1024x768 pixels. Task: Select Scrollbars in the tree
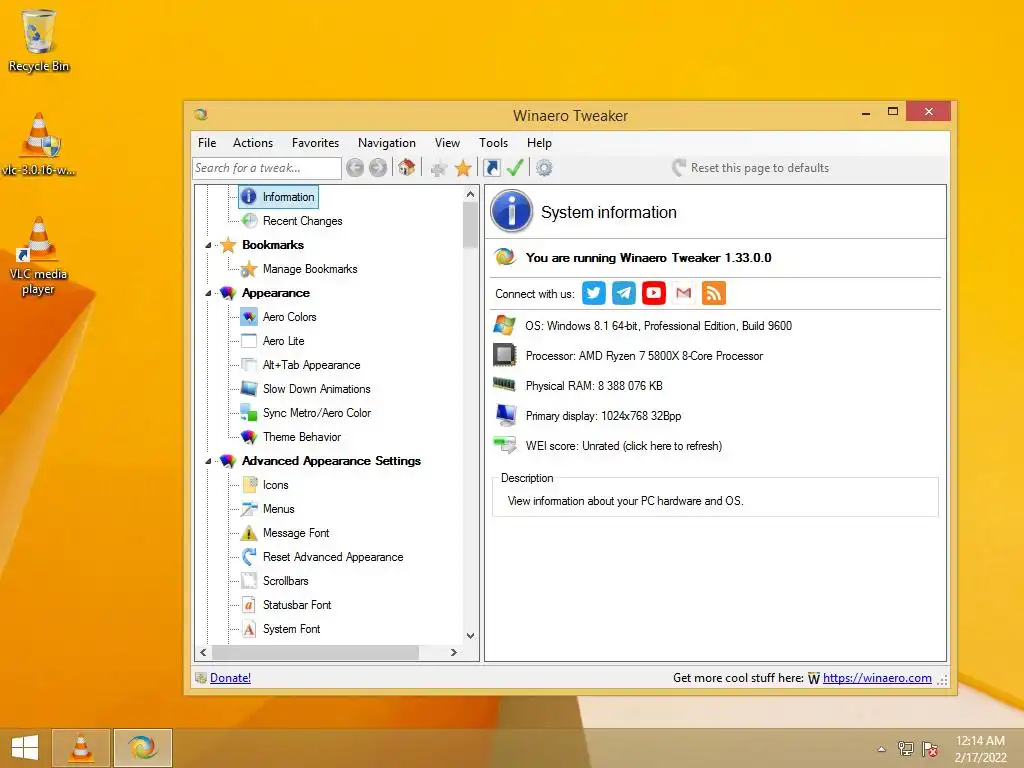[285, 581]
